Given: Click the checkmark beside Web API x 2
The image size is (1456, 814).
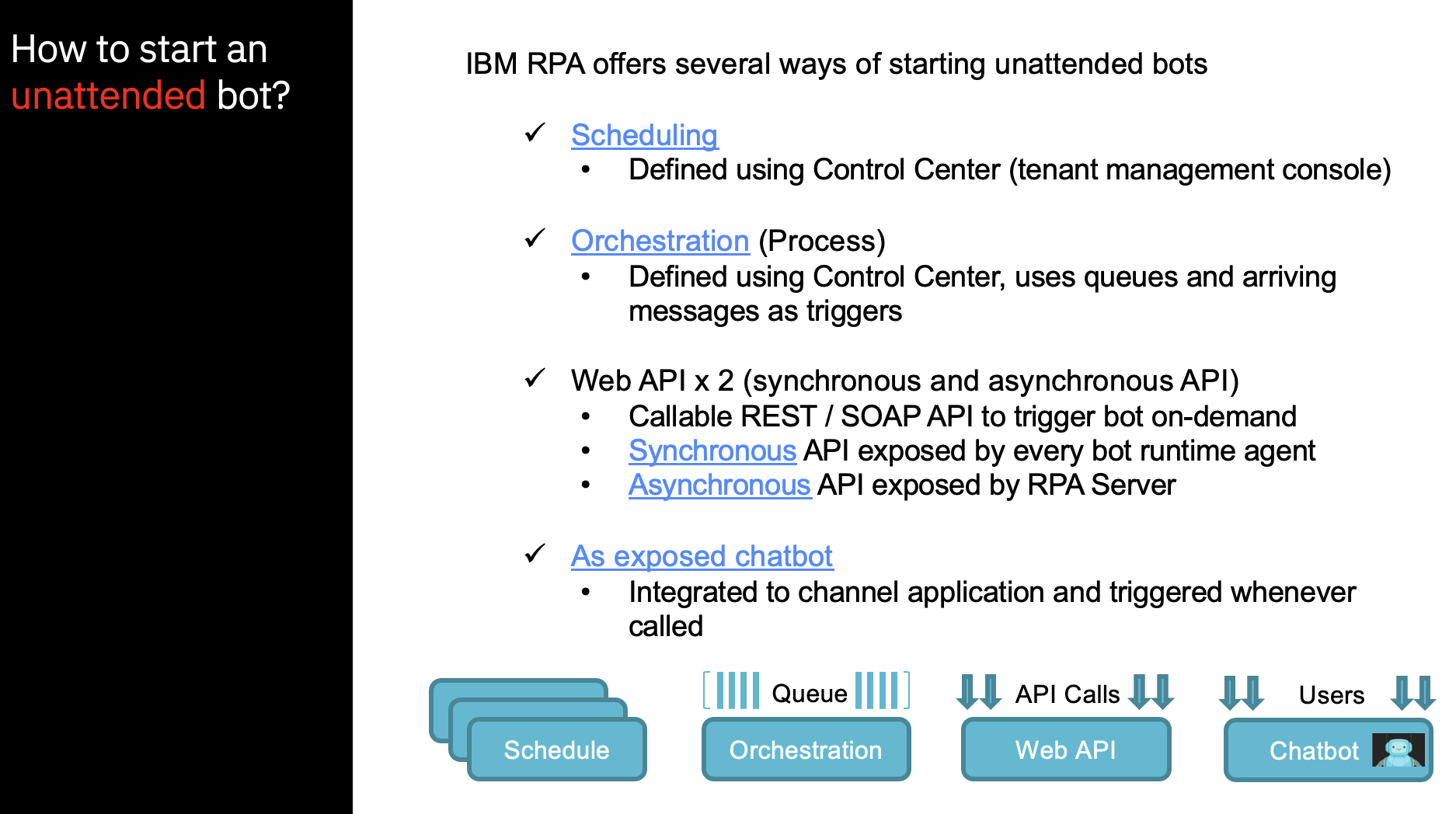Looking at the screenshot, I should pyautogui.click(x=535, y=378).
